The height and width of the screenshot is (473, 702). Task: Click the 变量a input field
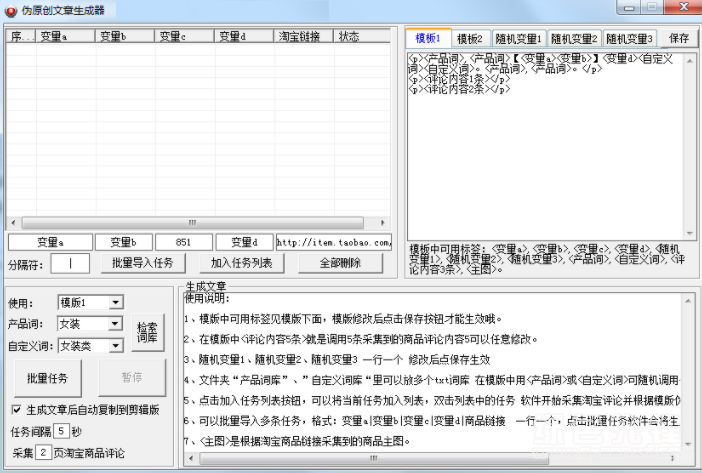(x=51, y=243)
